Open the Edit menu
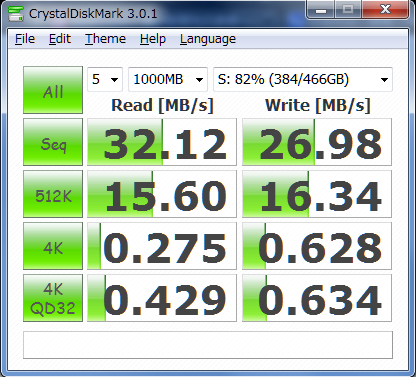 (60, 39)
